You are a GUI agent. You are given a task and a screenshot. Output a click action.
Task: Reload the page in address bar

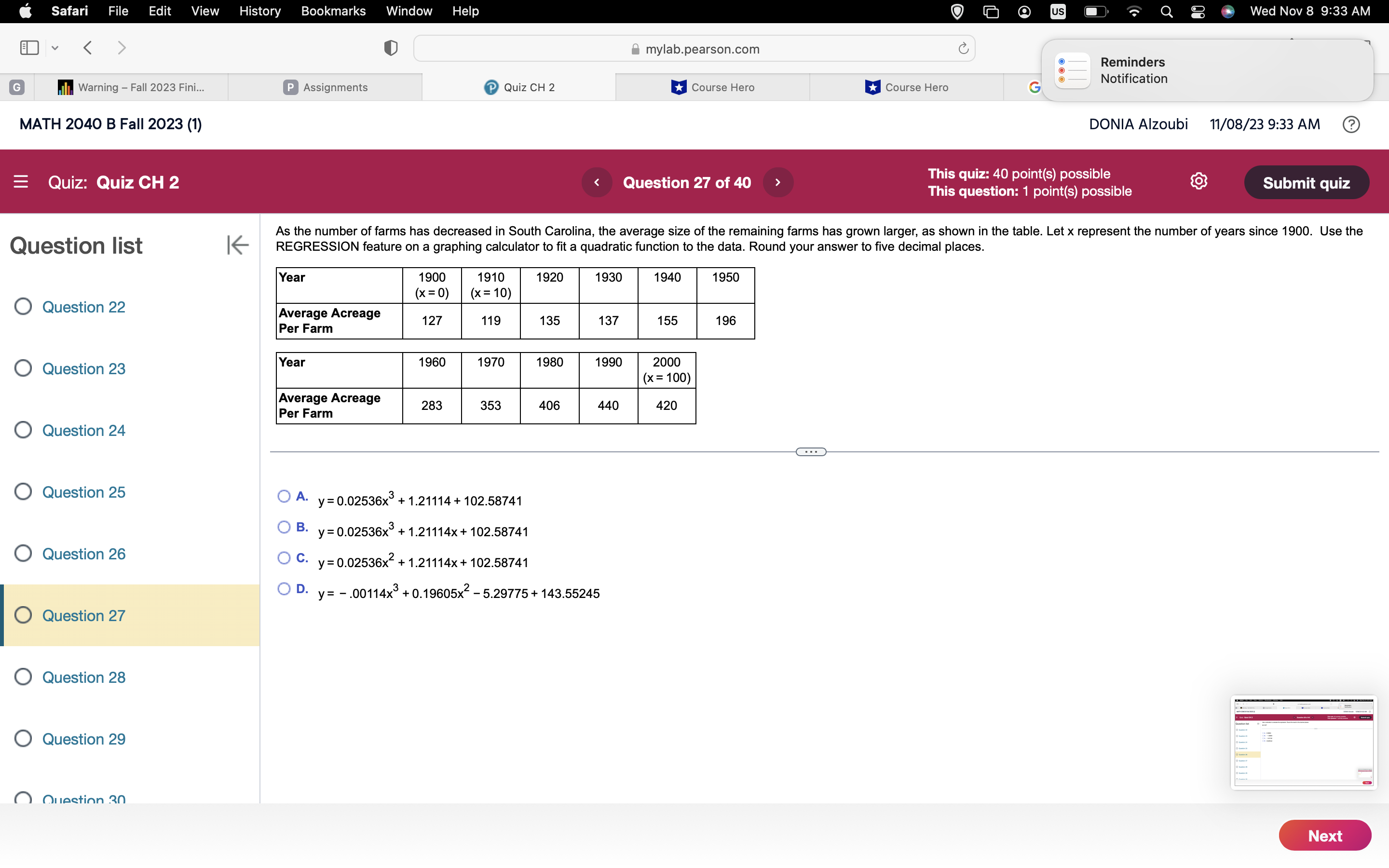pyautogui.click(x=963, y=49)
